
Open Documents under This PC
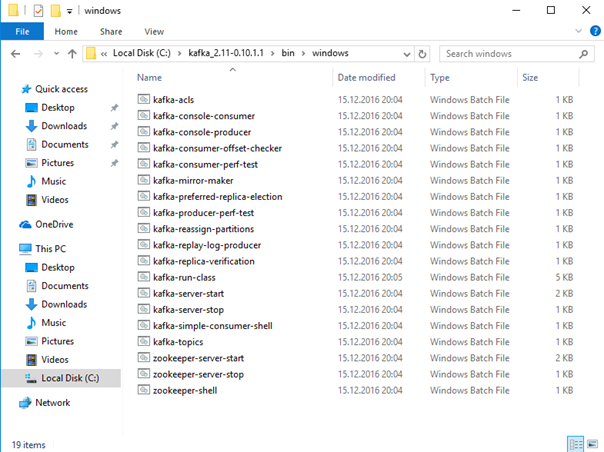65,286
